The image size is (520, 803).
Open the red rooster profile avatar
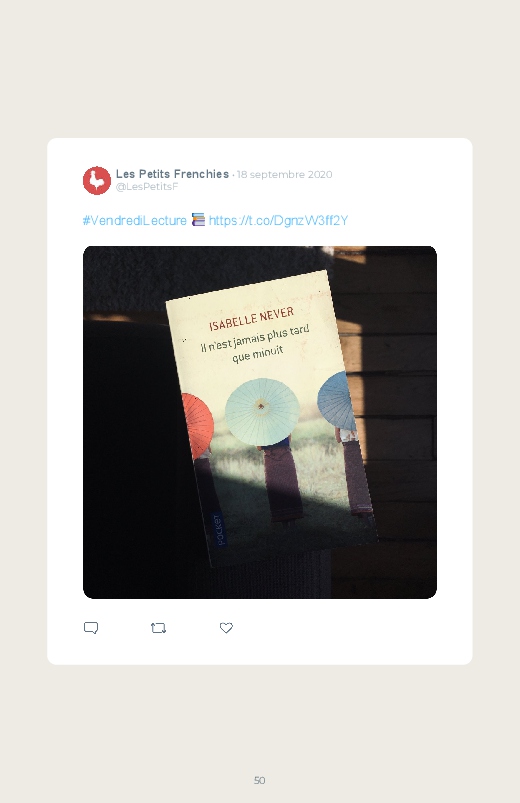[x=97, y=180]
